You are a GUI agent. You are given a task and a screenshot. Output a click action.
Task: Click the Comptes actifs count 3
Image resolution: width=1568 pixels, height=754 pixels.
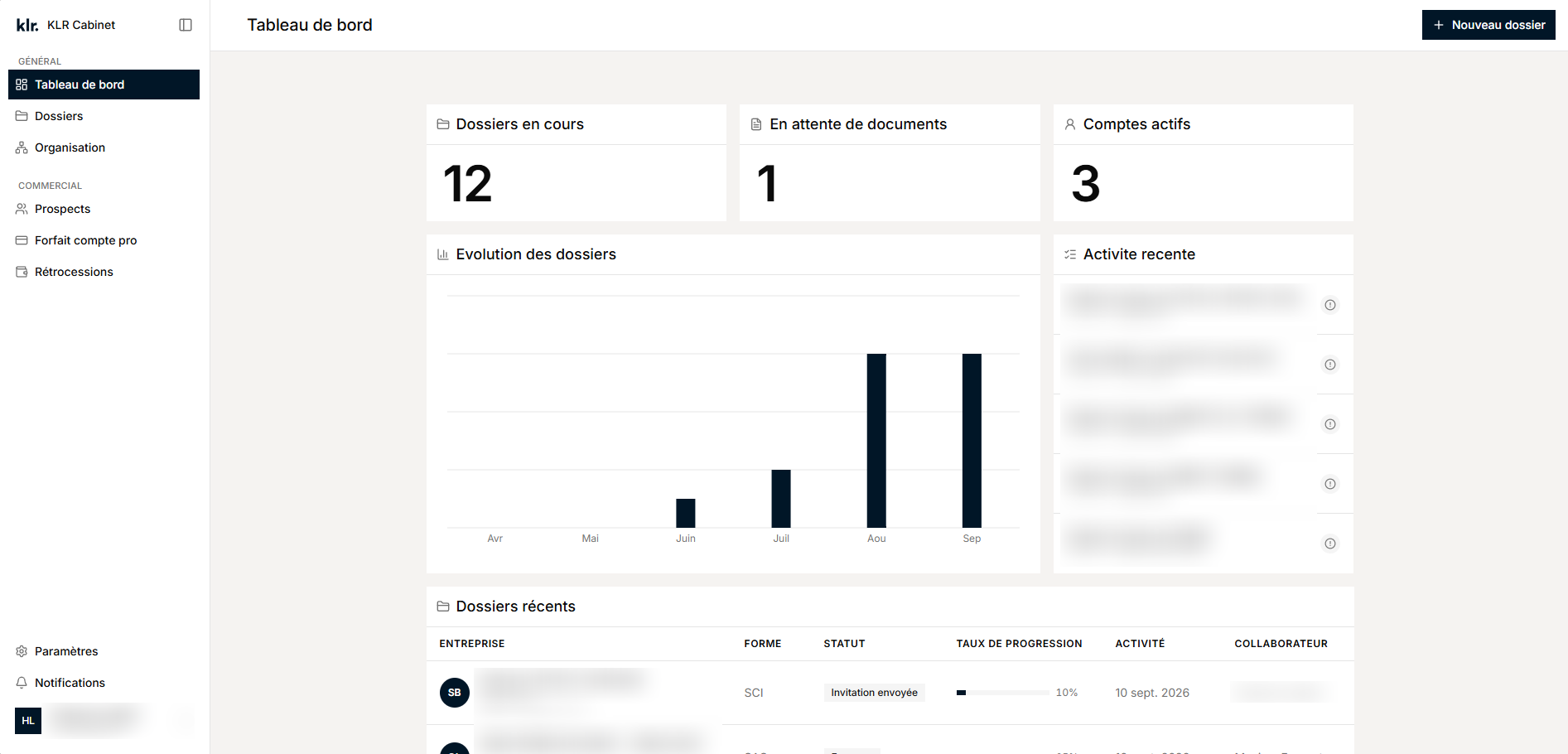[1086, 184]
